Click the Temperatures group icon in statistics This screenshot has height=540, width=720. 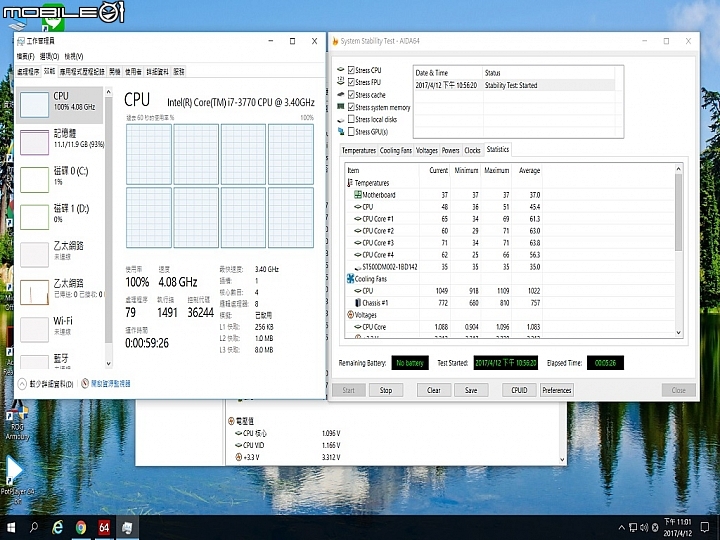coord(350,183)
